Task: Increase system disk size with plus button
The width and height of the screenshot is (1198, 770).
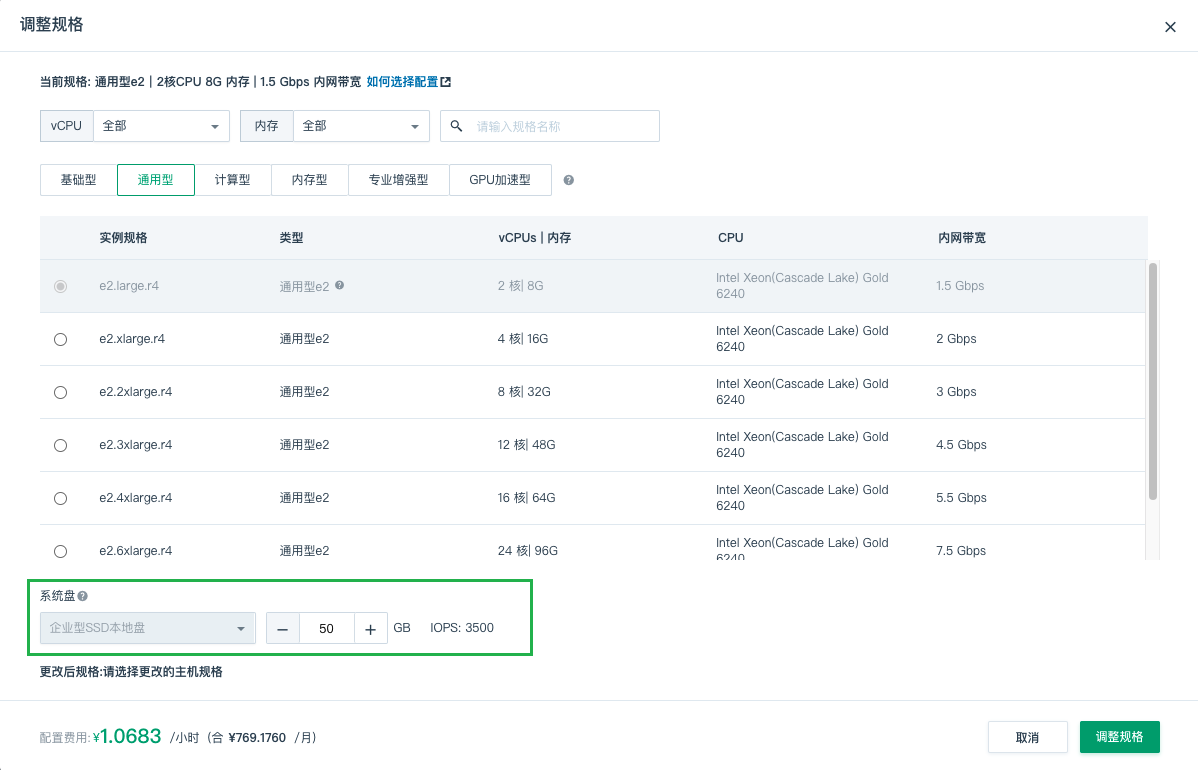Action: (371, 629)
